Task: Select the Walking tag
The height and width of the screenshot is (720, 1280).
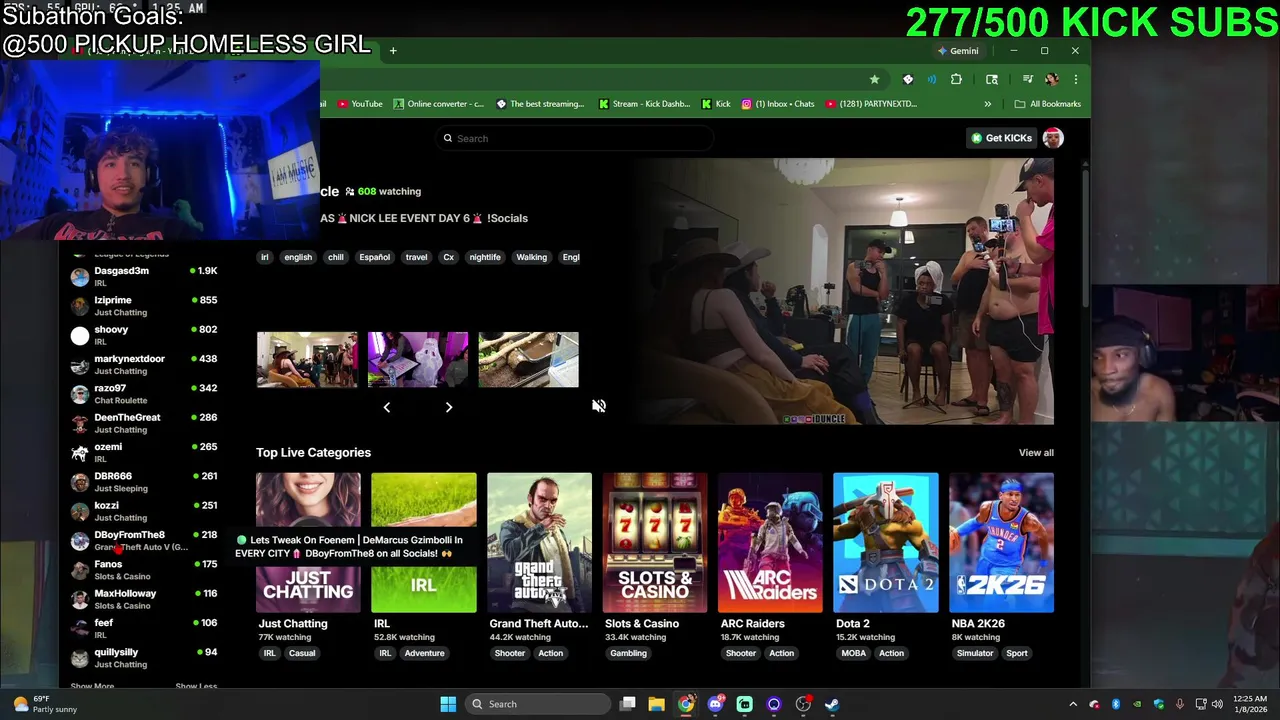Action: (x=531, y=257)
